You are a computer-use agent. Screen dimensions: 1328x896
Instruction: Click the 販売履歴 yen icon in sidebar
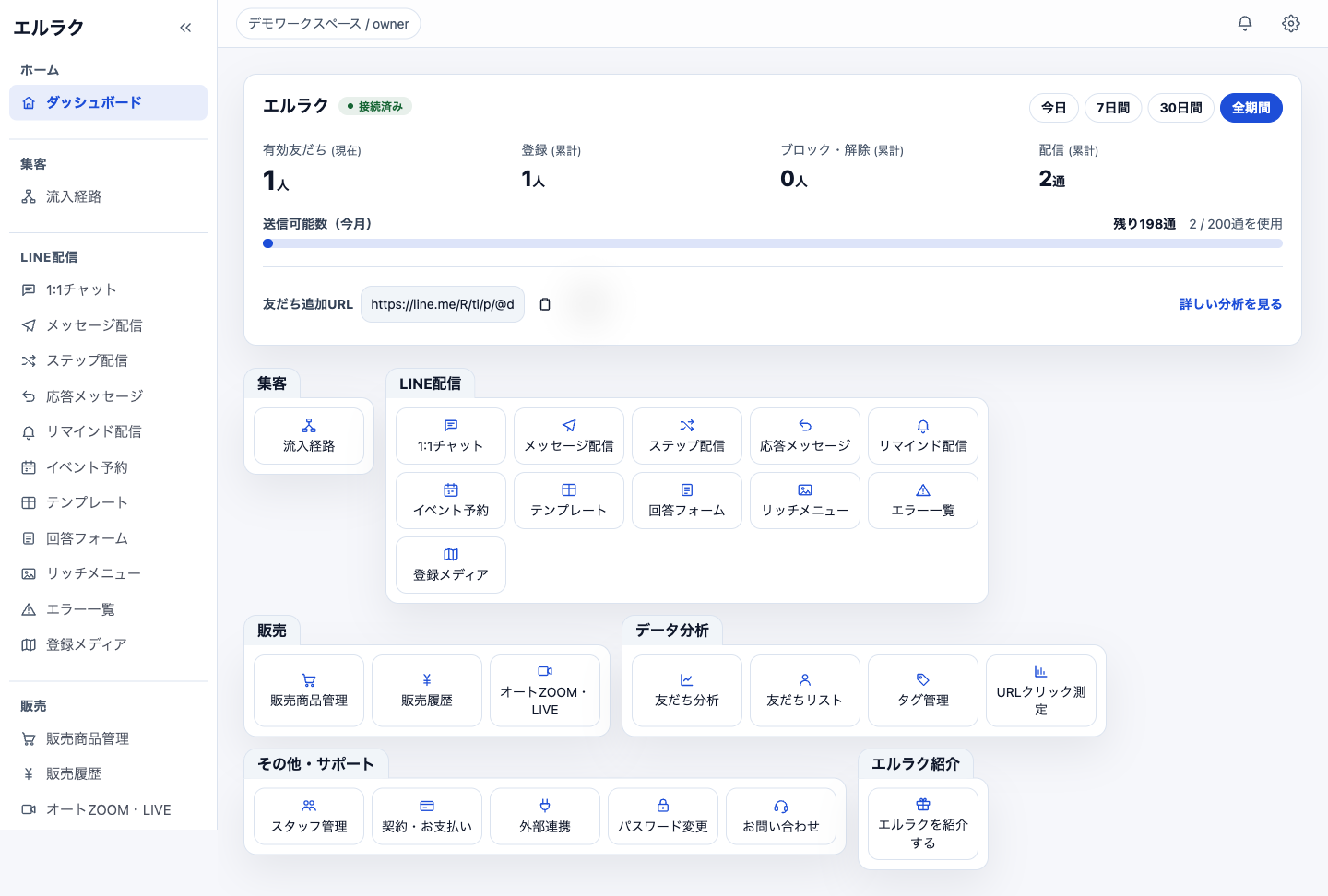point(29,774)
